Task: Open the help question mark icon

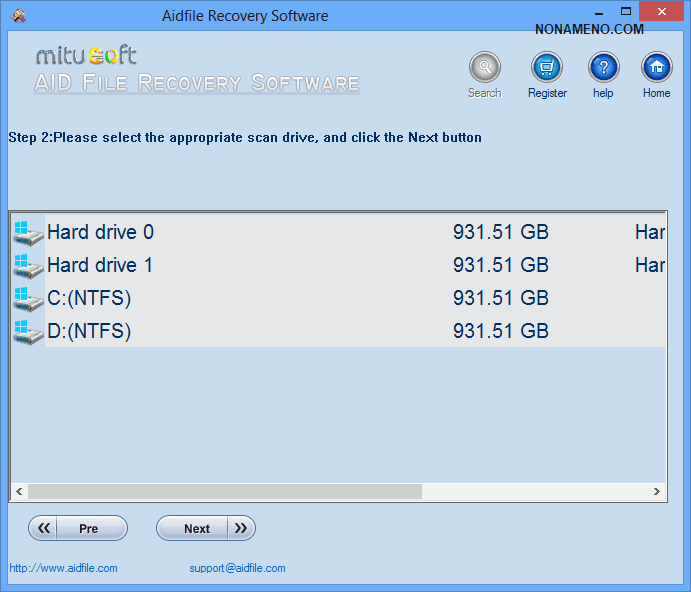Action: [x=603, y=68]
